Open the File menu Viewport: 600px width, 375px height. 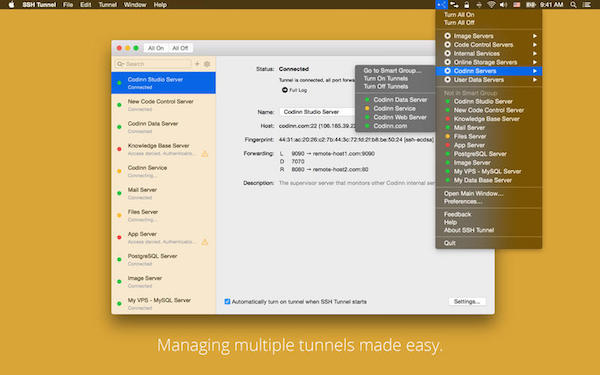(68, 5)
